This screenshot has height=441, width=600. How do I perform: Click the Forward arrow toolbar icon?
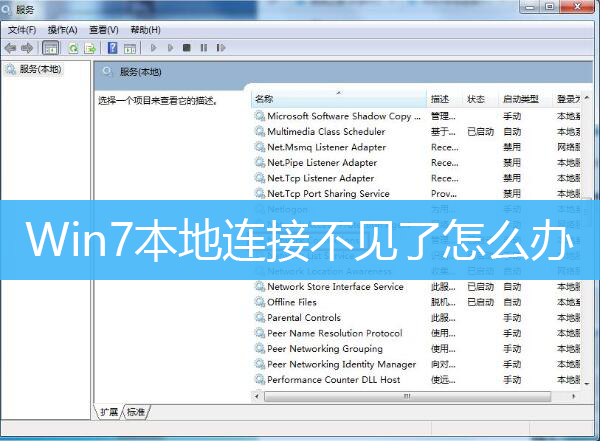[x=27, y=47]
